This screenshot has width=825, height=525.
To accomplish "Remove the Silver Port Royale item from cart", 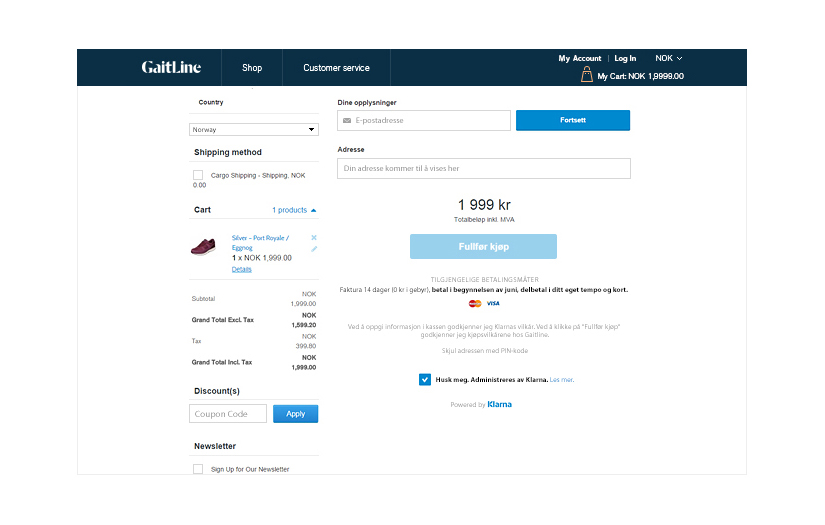I will pos(314,237).
